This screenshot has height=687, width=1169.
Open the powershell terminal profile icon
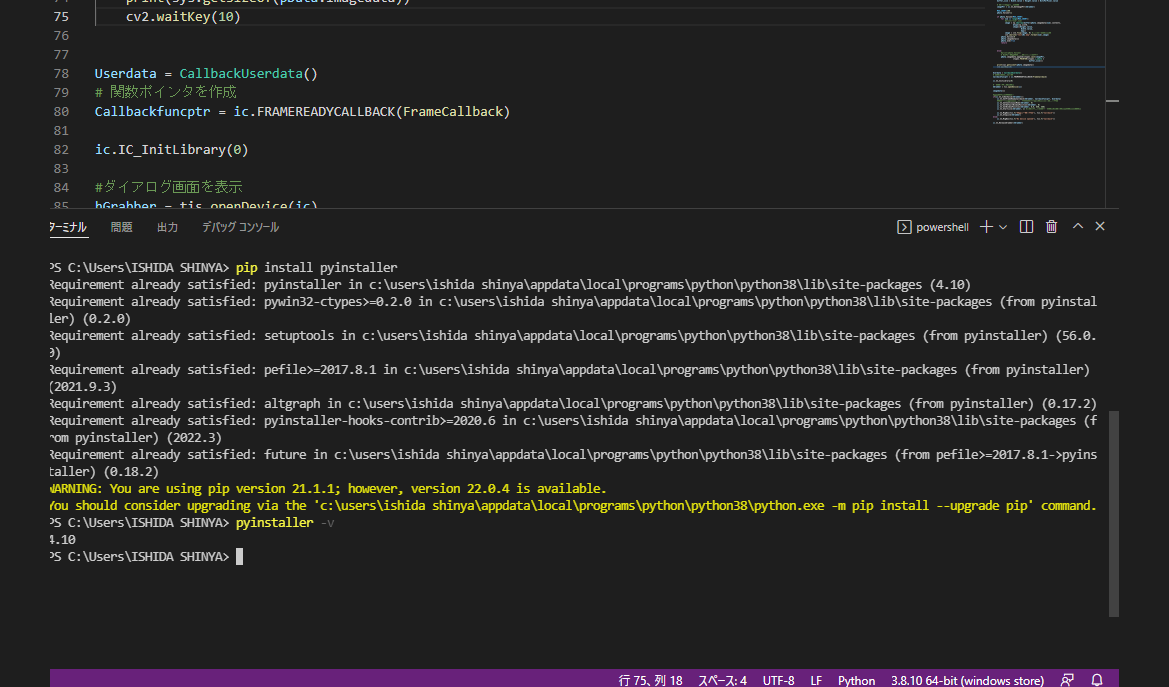[904, 227]
